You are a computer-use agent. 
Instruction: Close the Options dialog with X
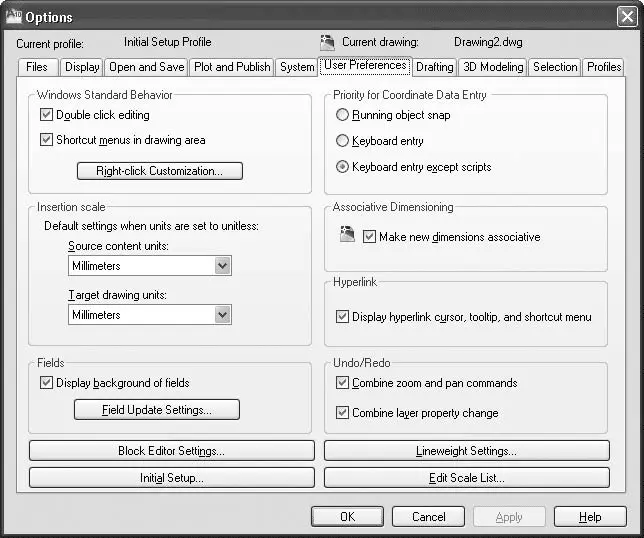[628, 16]
